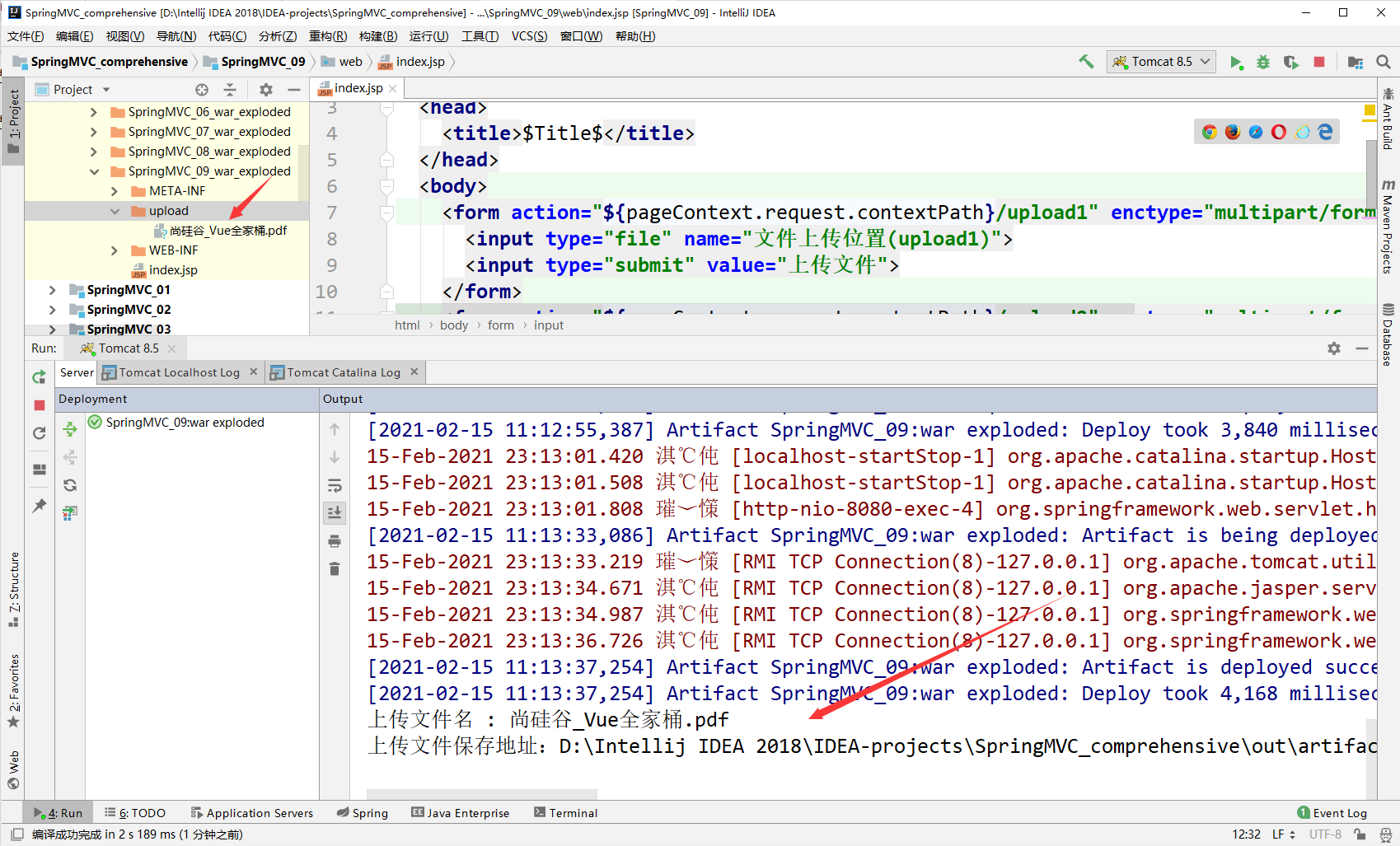Print the console output
The width and height of the screenshot is (1400, 846).
pos(335,541)
